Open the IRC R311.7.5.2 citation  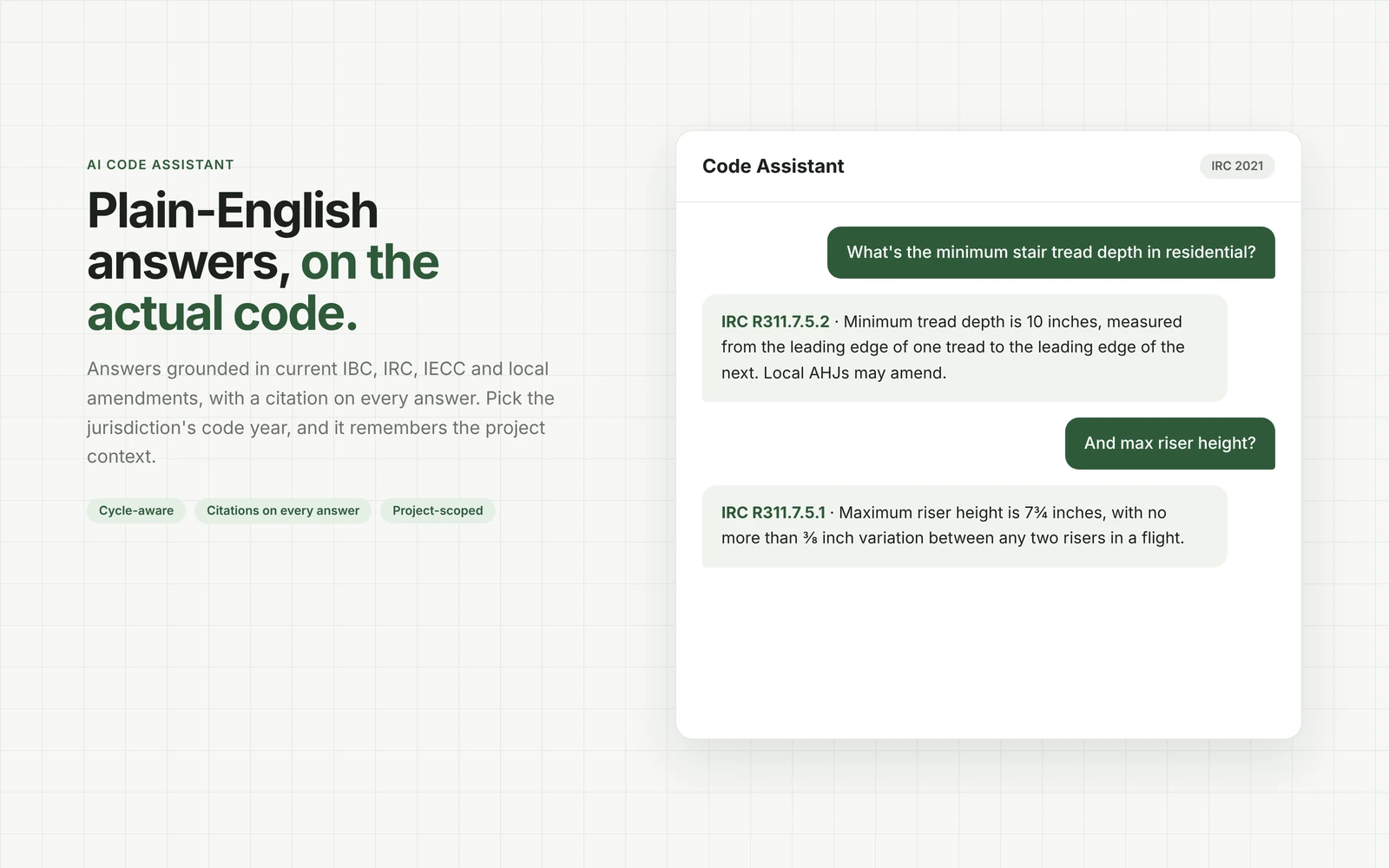click(775, 321)
